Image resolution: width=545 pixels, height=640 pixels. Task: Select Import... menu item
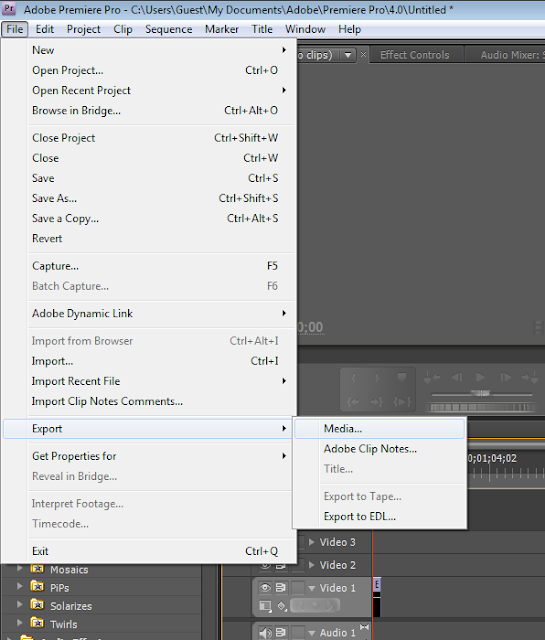point(149,361)
